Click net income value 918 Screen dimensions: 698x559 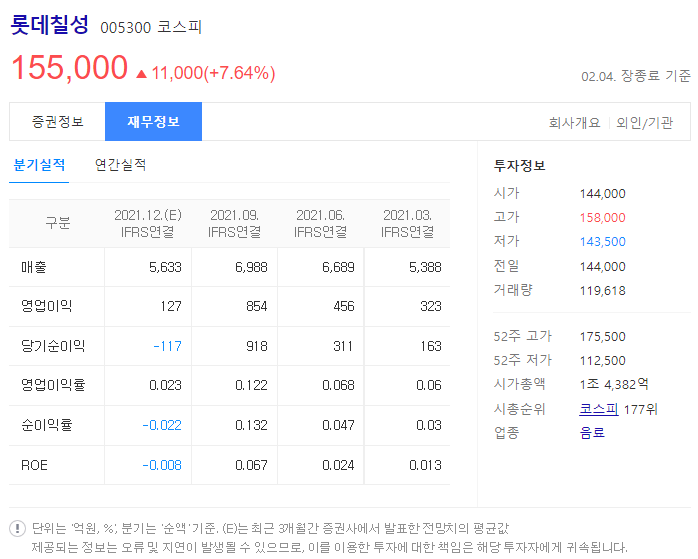coord(257,346)
